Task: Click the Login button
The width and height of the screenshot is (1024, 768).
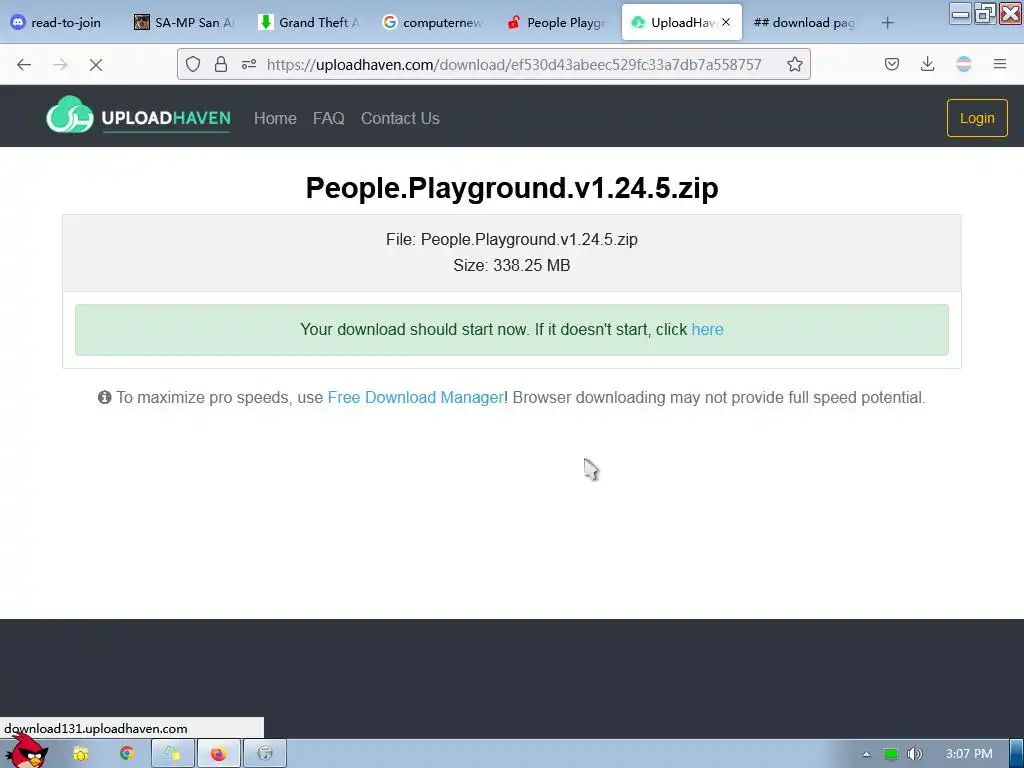Action: pyautogui.click(x=977, y=118)
